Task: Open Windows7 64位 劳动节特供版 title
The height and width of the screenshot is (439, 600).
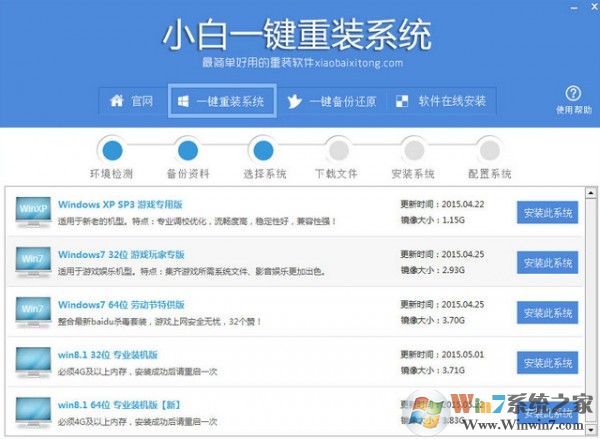Action: pos(121,305)
